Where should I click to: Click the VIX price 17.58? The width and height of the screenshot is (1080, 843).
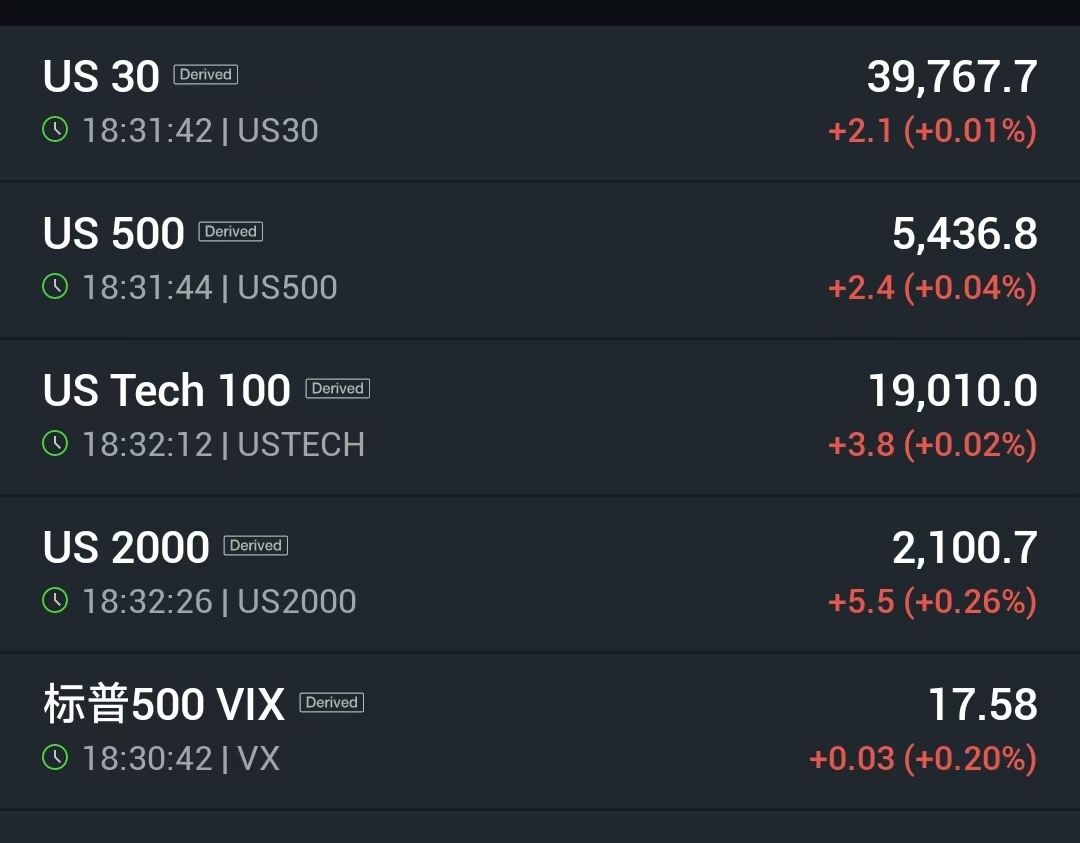tap(982, 705)
